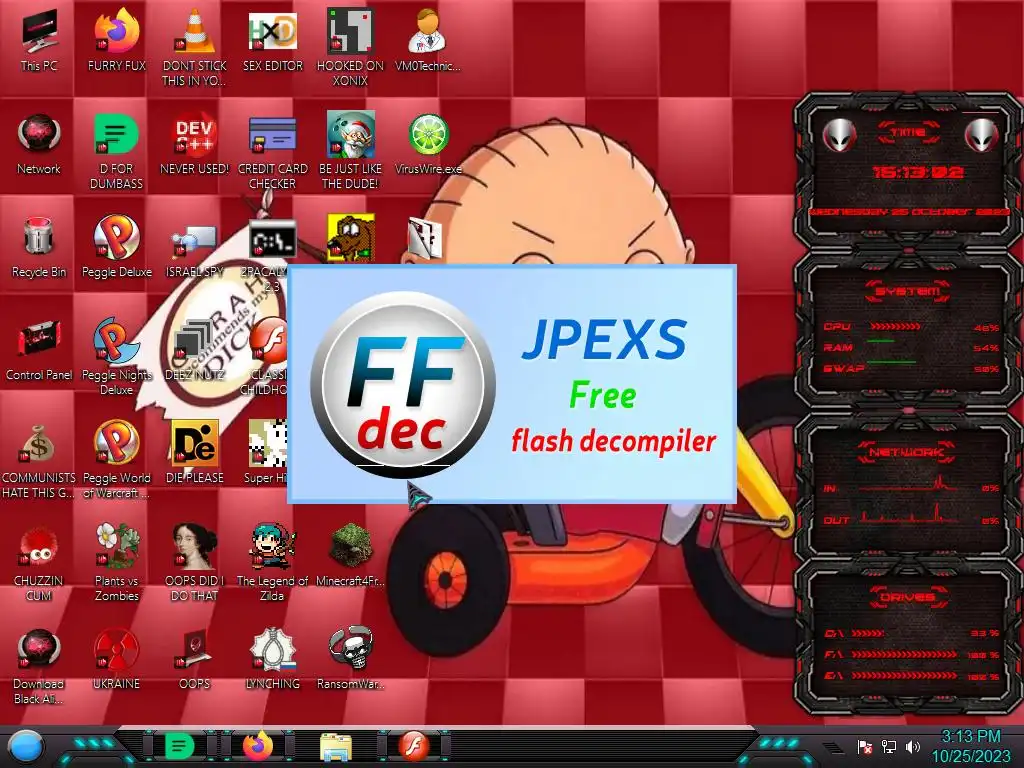Open the volume speaker tray icon
Viewport: 1024px width, 768px height.
click(912, 746)
